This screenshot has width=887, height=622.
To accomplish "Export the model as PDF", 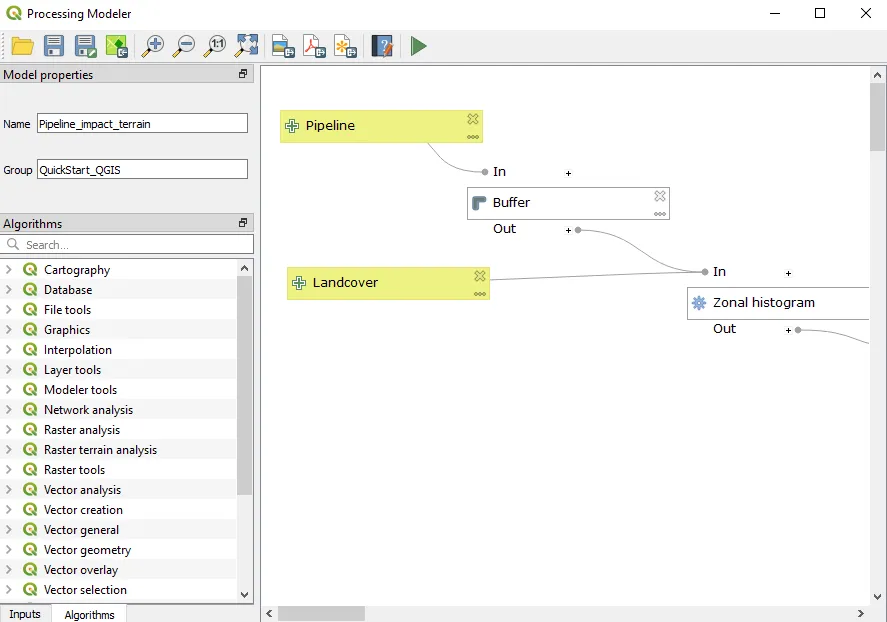I will coord(315,46).
